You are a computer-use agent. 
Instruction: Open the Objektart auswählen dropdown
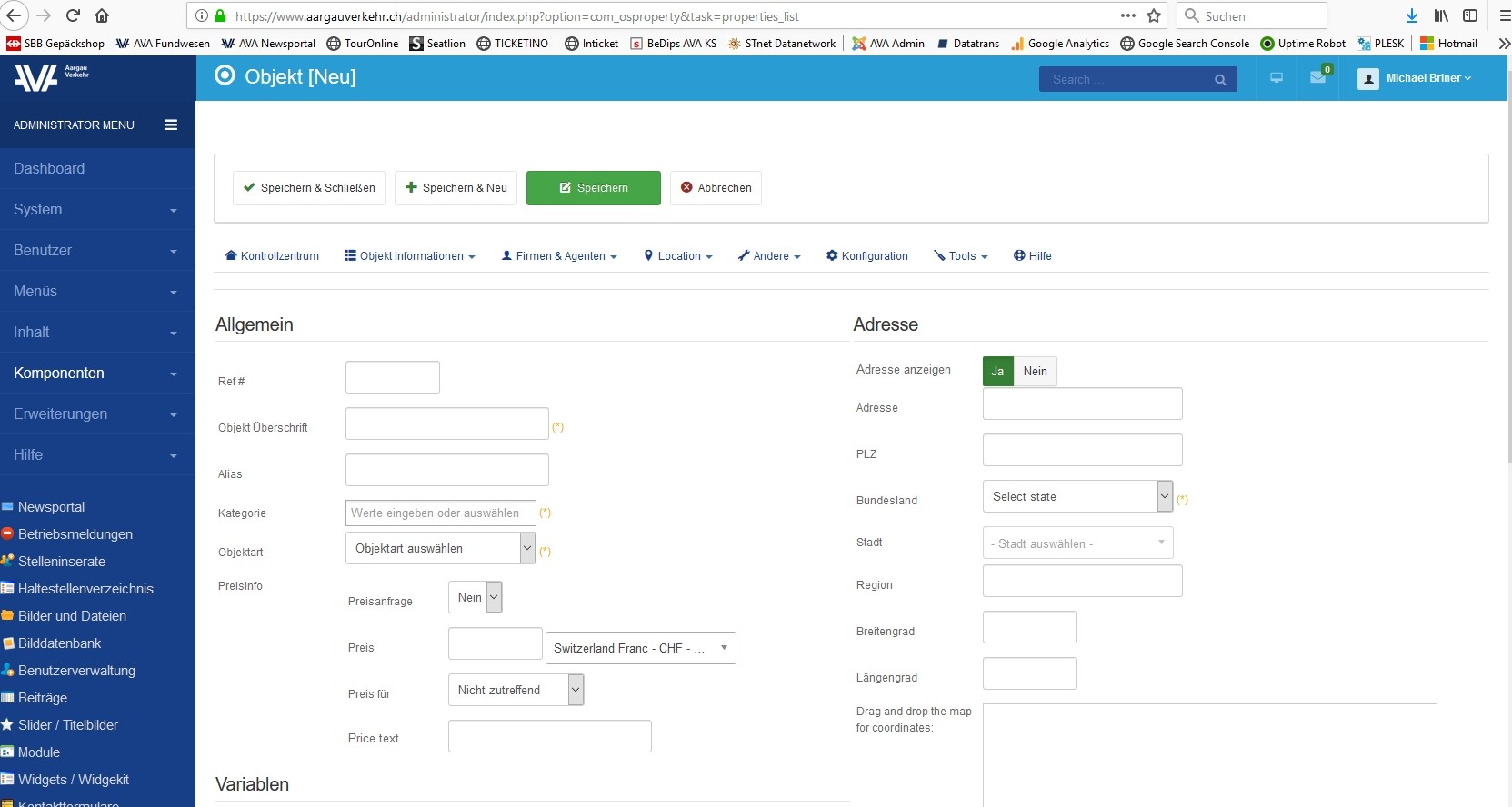[x=440, y=548]
